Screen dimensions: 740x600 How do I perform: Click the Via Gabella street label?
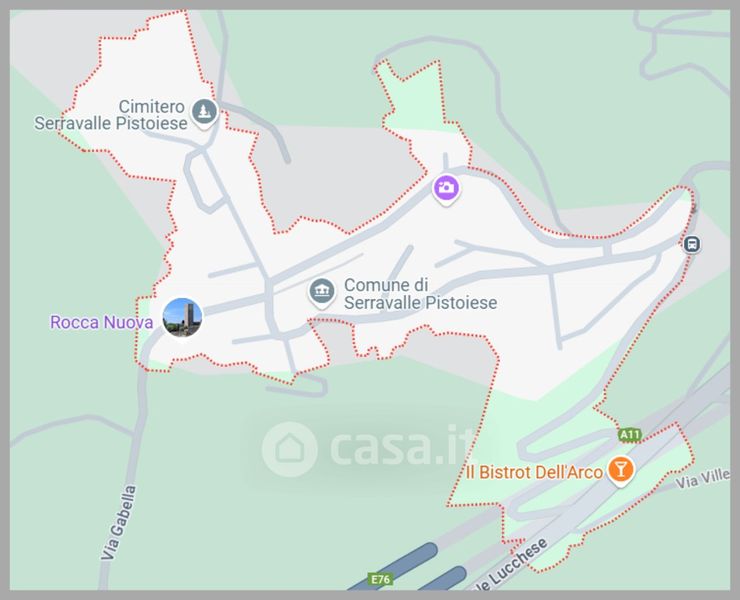click(x=118, y=523)
